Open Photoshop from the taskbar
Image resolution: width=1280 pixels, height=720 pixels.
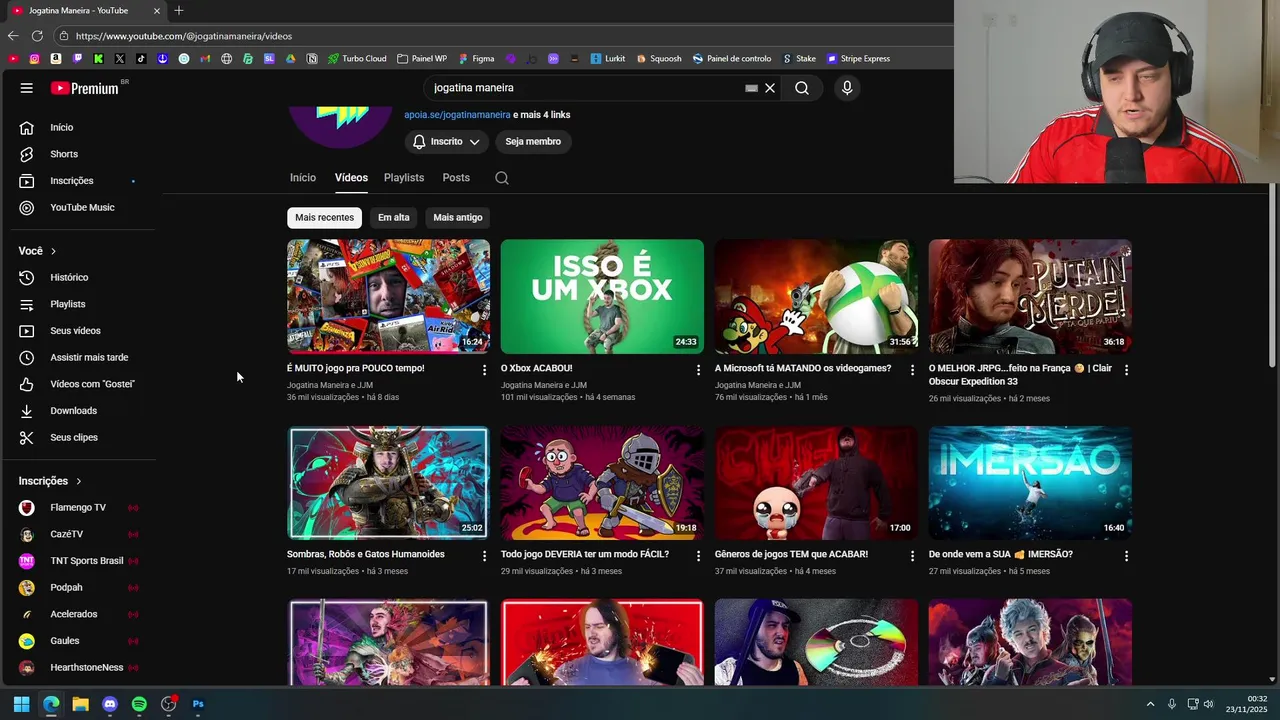(x=198, y=704)
